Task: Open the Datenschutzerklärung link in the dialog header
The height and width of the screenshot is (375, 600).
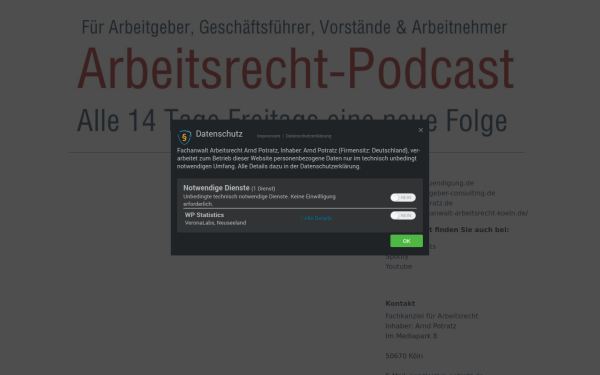Action: (308, 136)
